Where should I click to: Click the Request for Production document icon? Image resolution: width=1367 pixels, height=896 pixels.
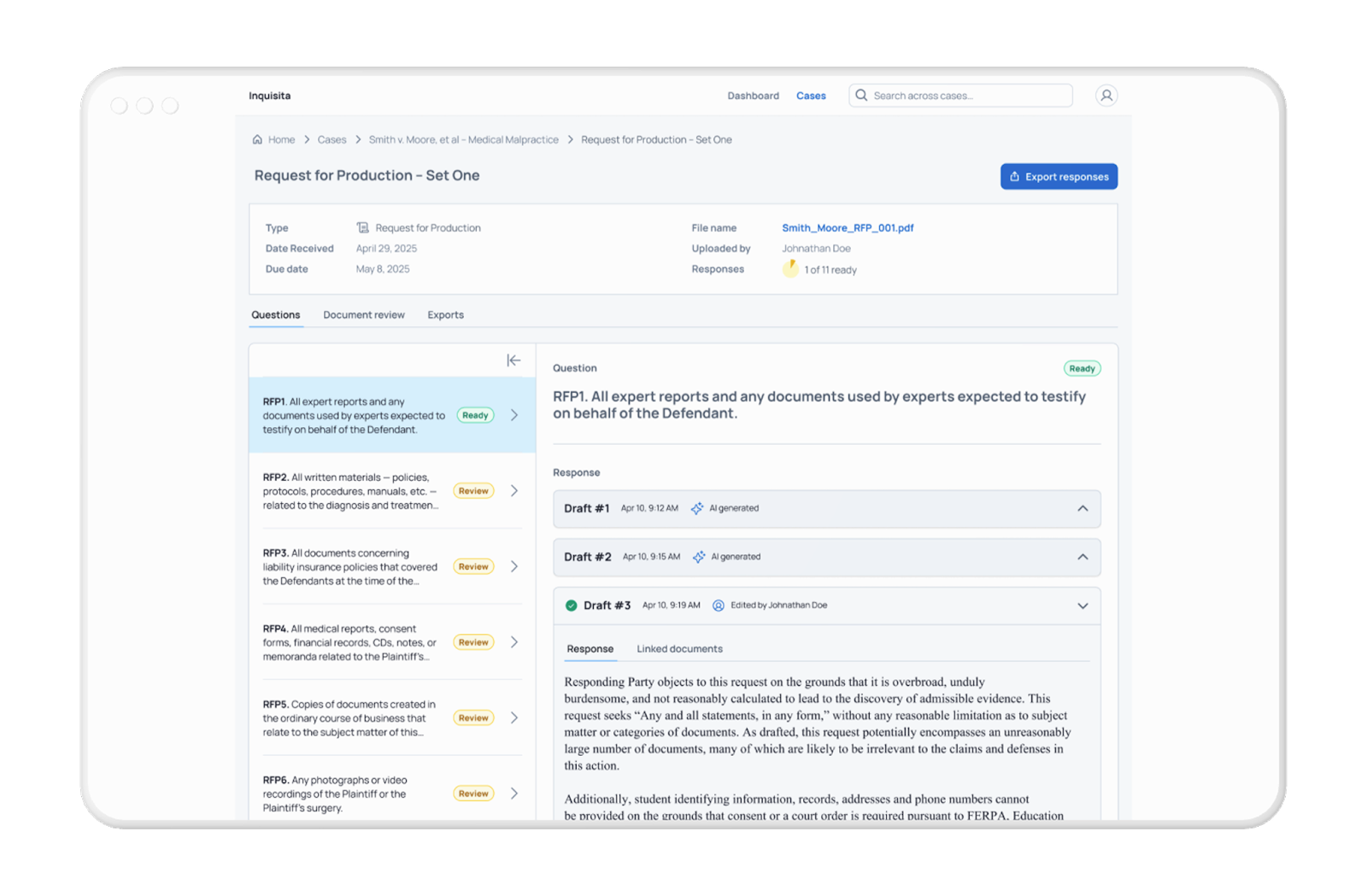pos(363,228)
